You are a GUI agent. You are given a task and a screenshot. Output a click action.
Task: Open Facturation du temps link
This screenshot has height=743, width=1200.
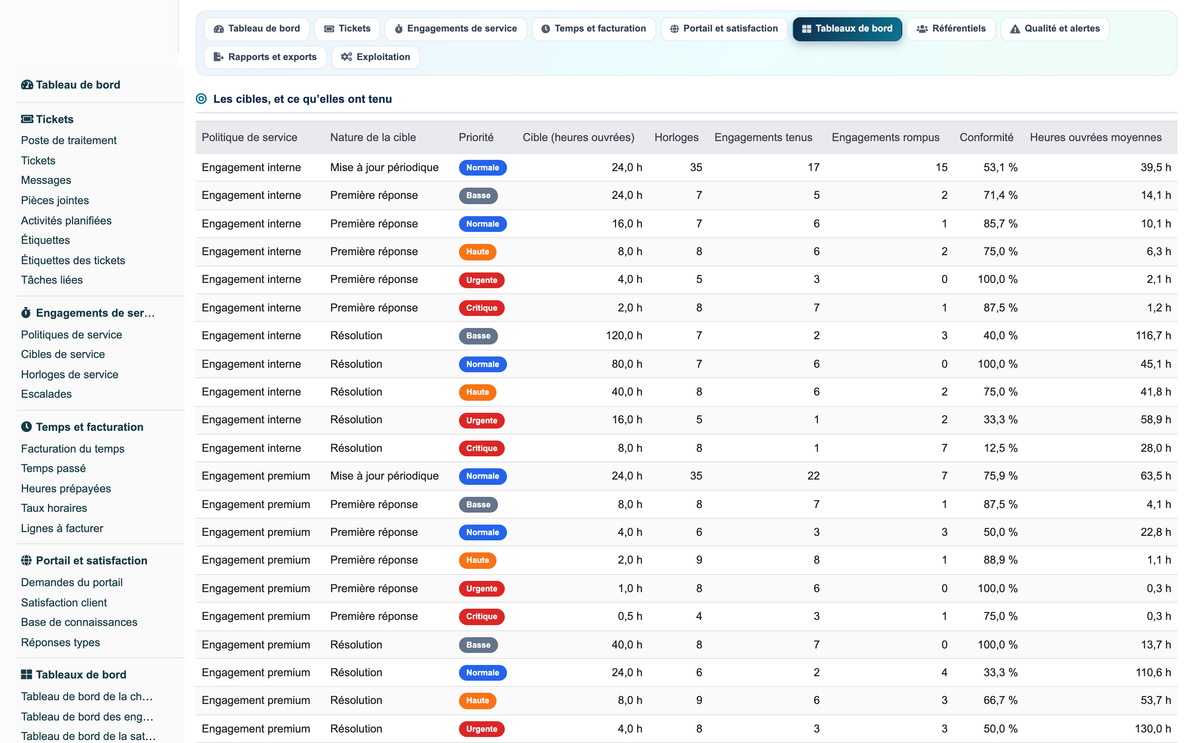(73, 449)
